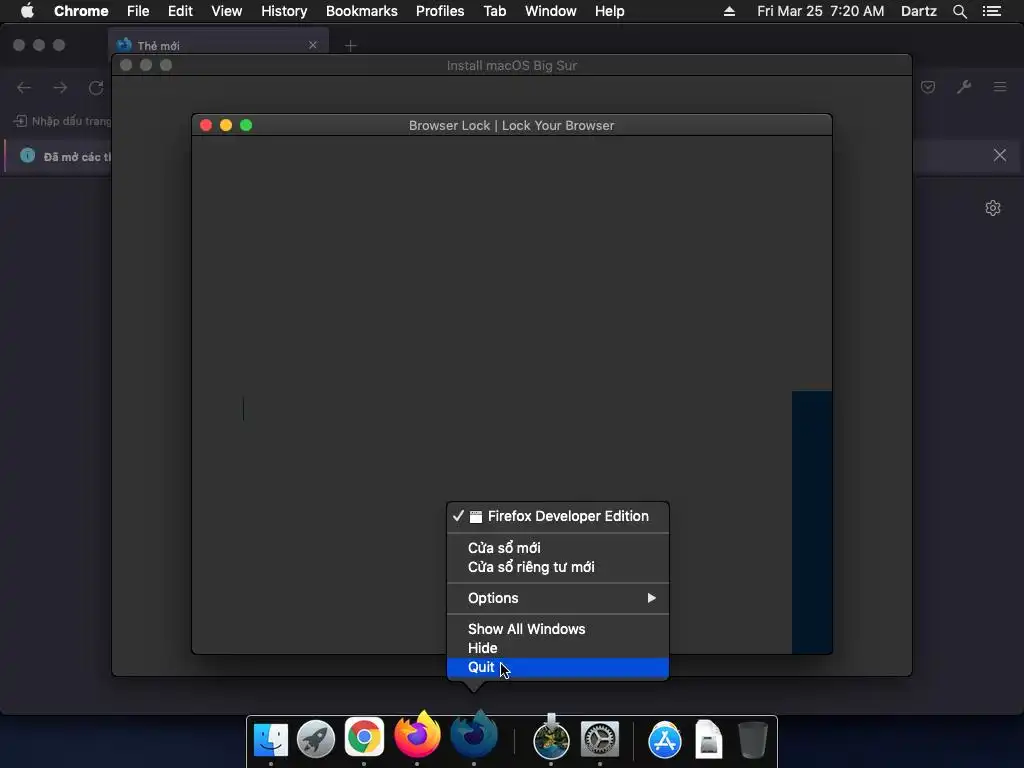Viewport: 1024px width, 768px height.
Task: Click the date and time in menu bar
Action: (821, 11)
